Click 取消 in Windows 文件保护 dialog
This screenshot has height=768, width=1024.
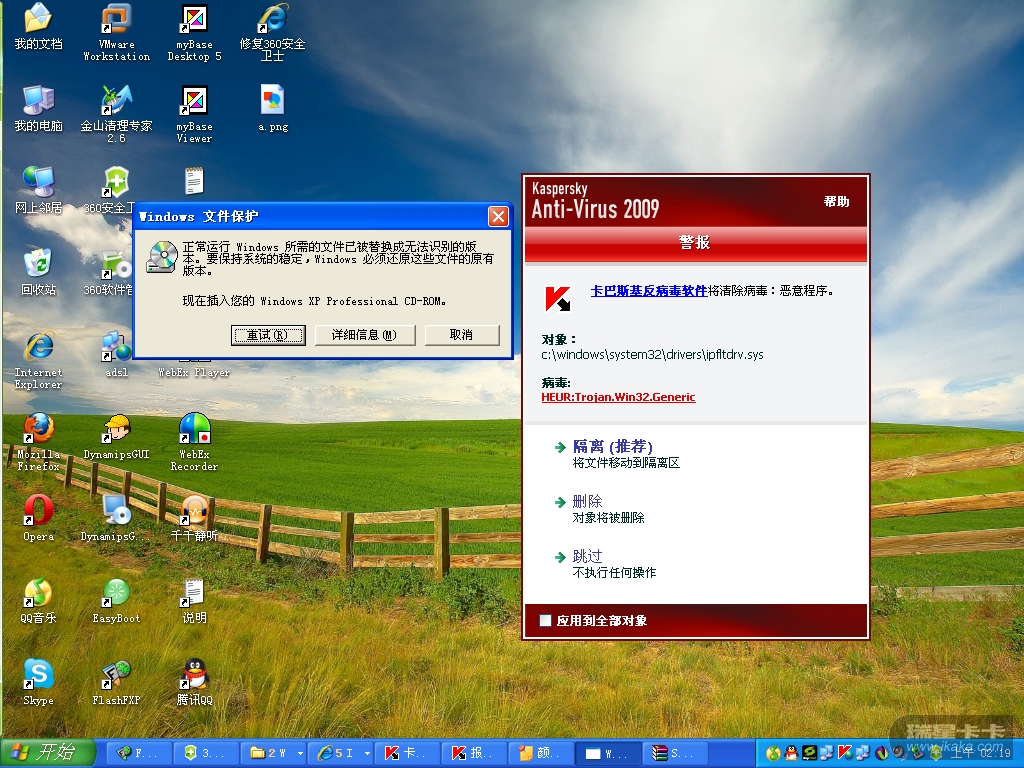(x=462, y=335)
